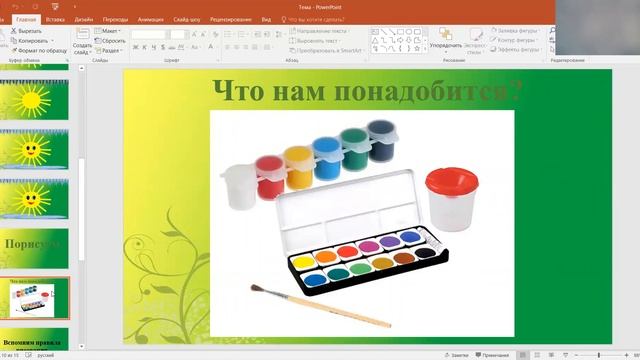The width and height of the screenshot is (640, 360).
Task: Justify the text alignment
Action: click(255, 47)
